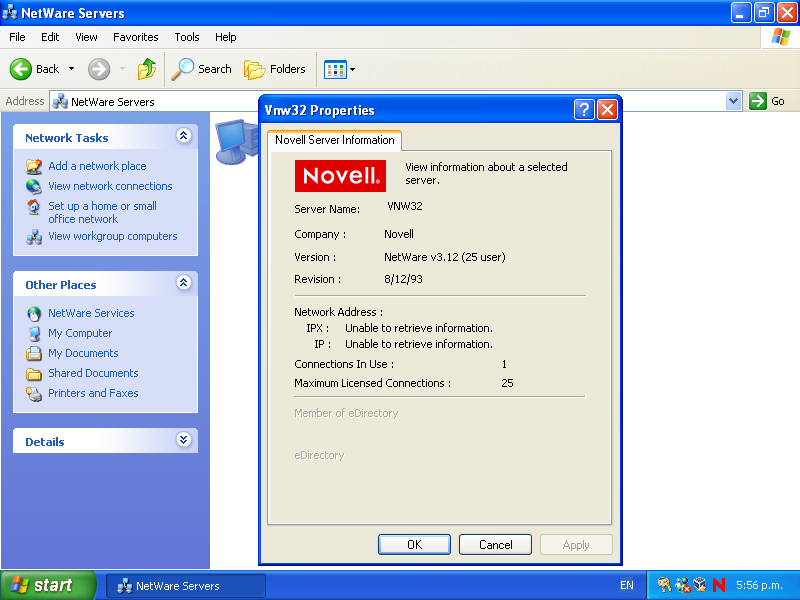Viewport: 800px width, 600px height.
Task: Click the Printers and Faxes icon
Action: (x=34, y=393)
